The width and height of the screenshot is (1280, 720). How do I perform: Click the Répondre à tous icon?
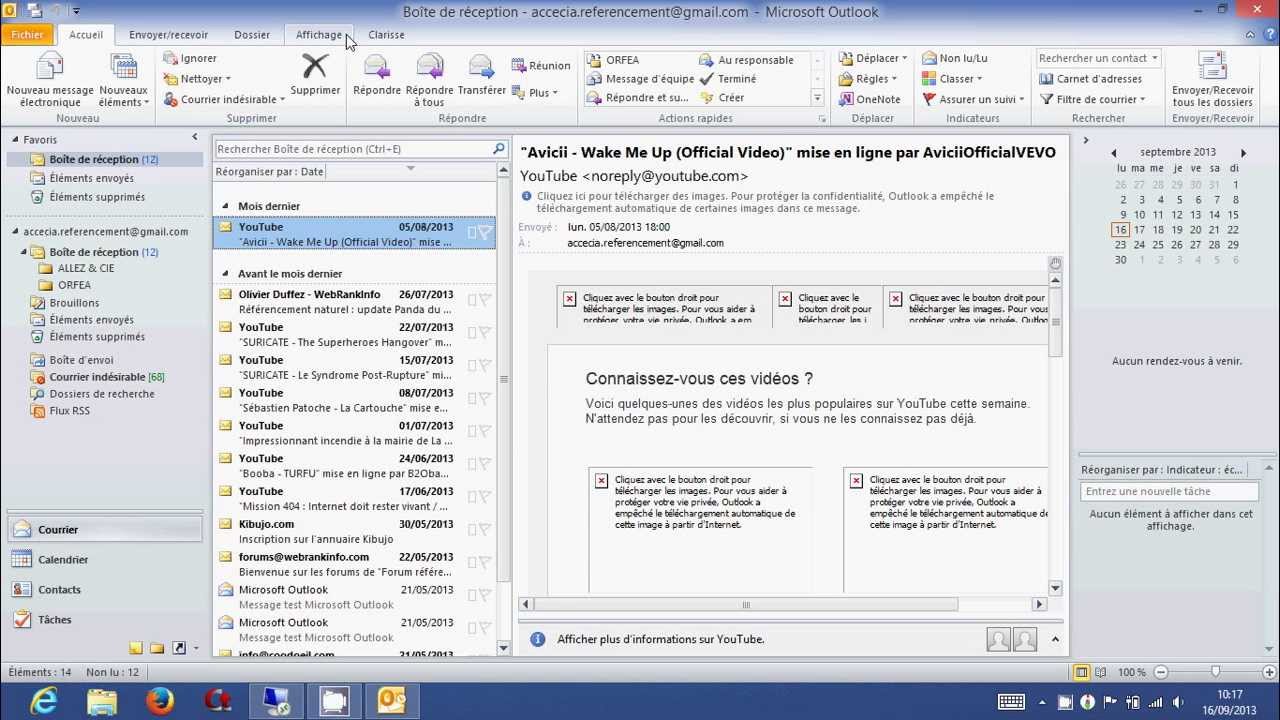[x=429, y=67]
